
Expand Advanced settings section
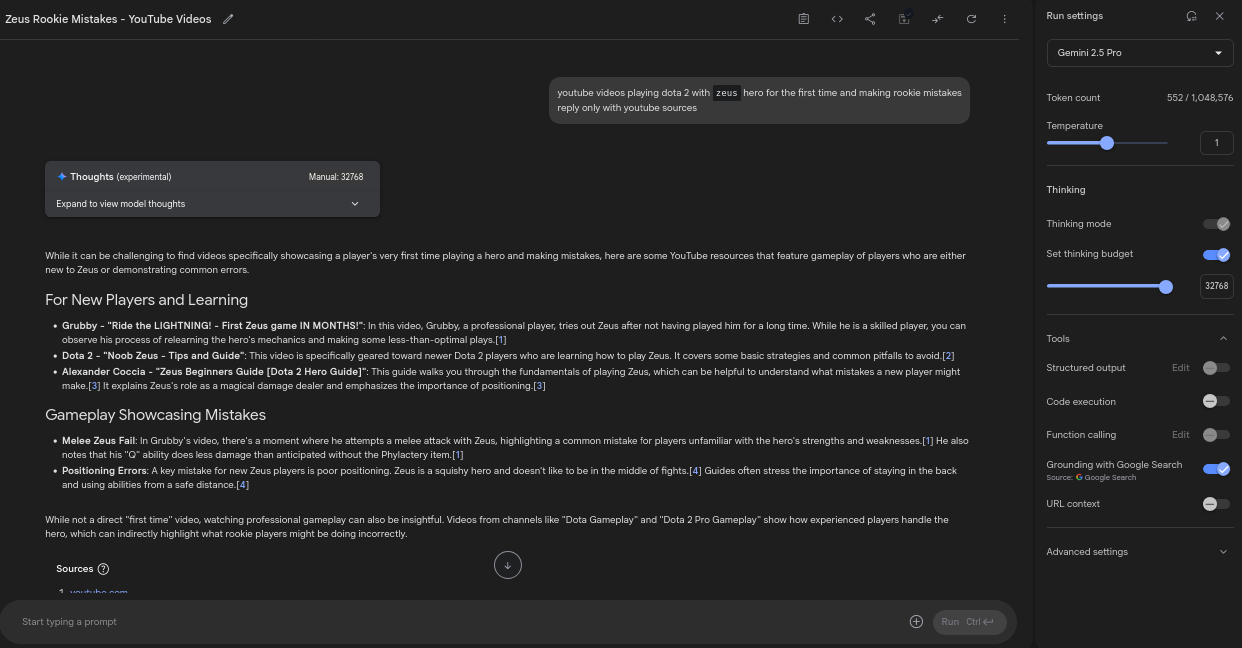click(1139, 552)
